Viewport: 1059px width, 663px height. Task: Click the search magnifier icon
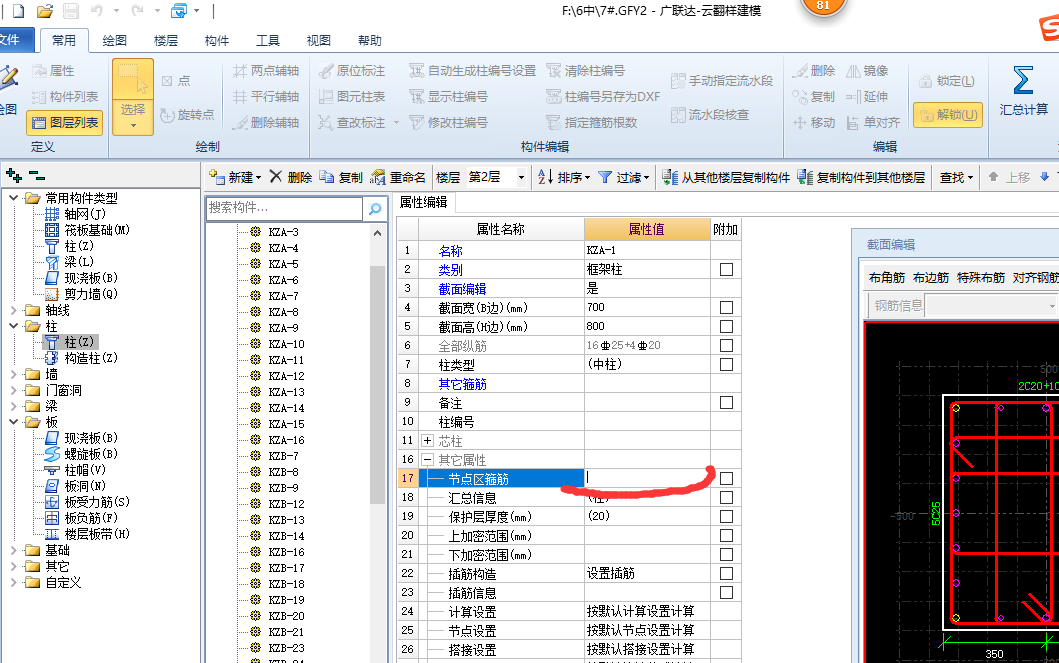[x=374, y=209]
